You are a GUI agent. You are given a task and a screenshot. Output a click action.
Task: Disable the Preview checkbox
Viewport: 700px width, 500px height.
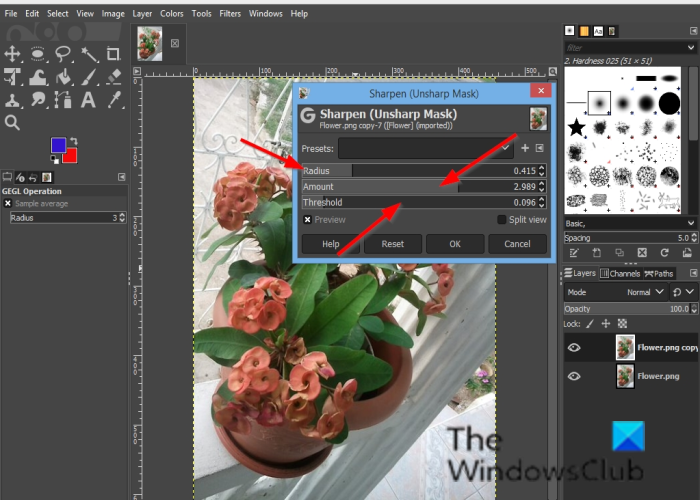[308, 220]
